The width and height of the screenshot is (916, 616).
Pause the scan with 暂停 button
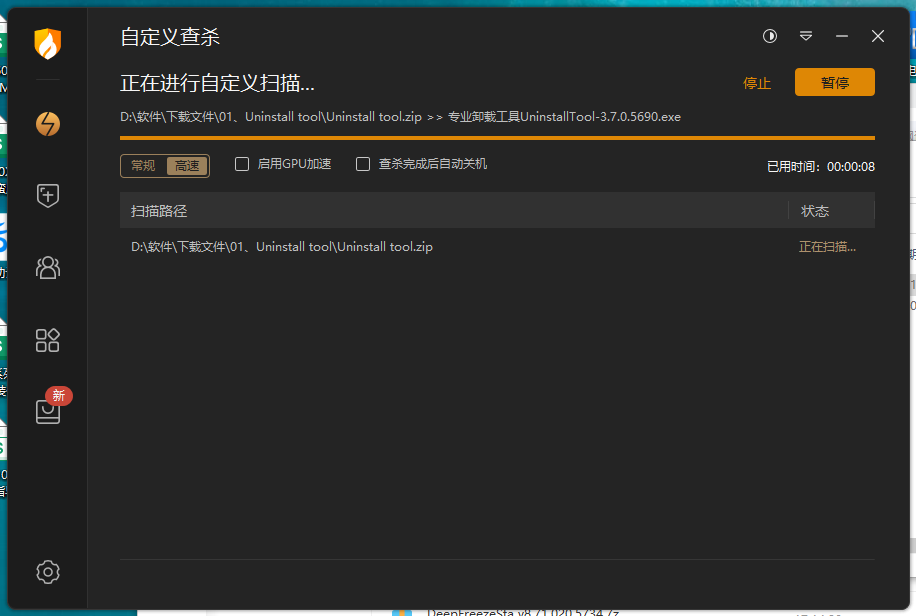[834, 82]
